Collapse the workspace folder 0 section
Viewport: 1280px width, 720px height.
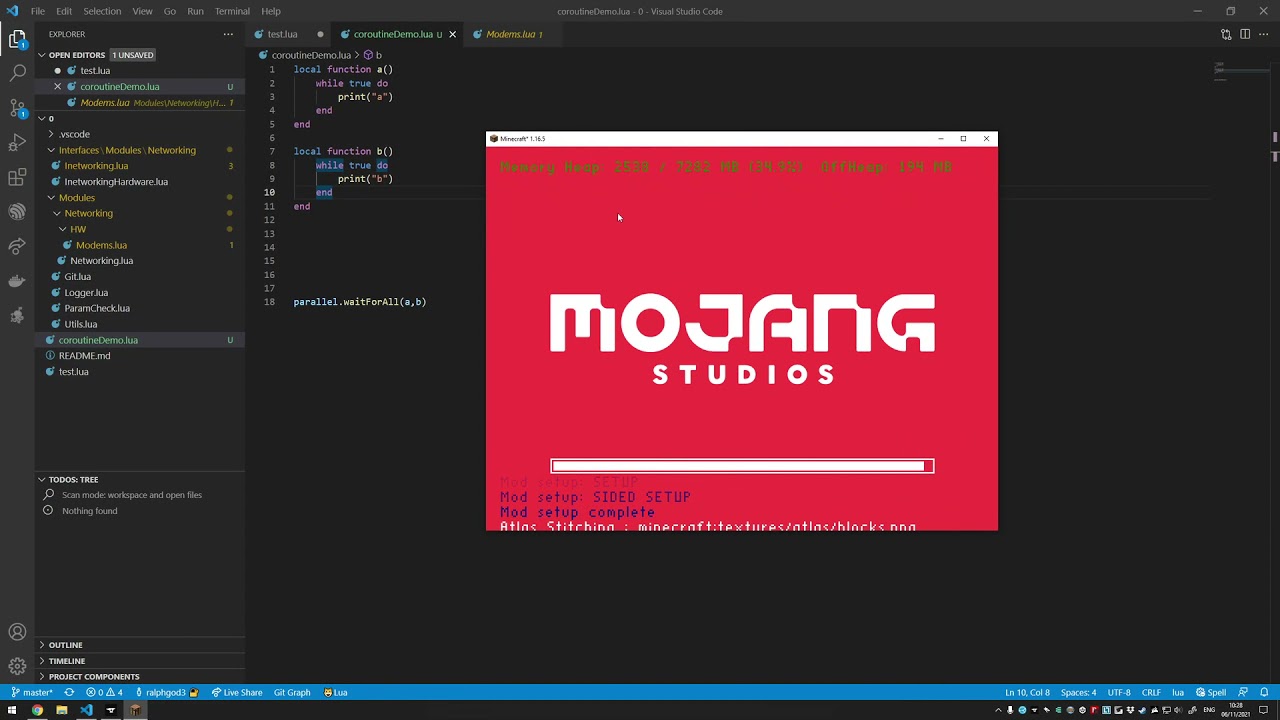click(x=139, y=118)
